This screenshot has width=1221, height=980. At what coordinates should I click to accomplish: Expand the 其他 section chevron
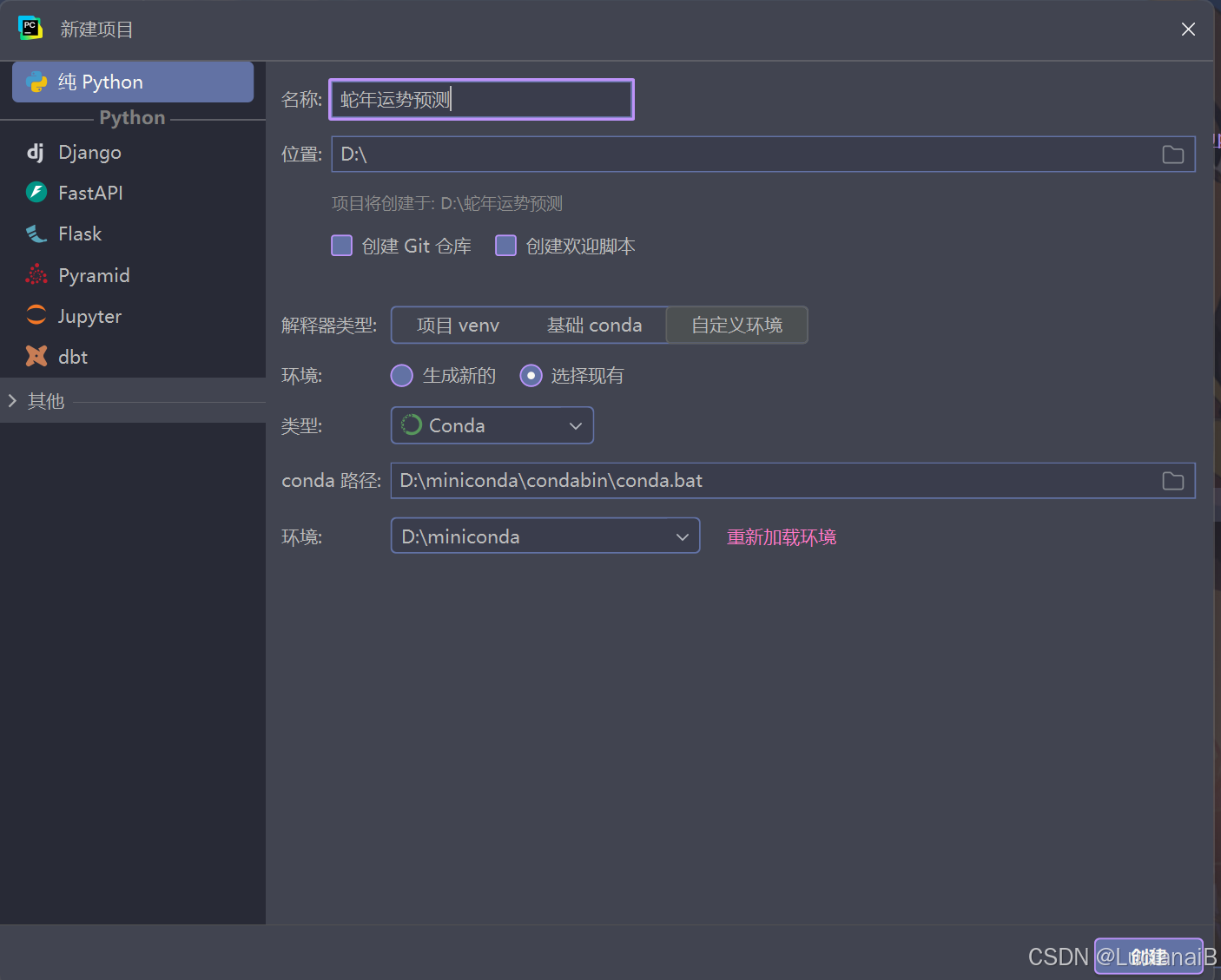[x=12, y=400]
